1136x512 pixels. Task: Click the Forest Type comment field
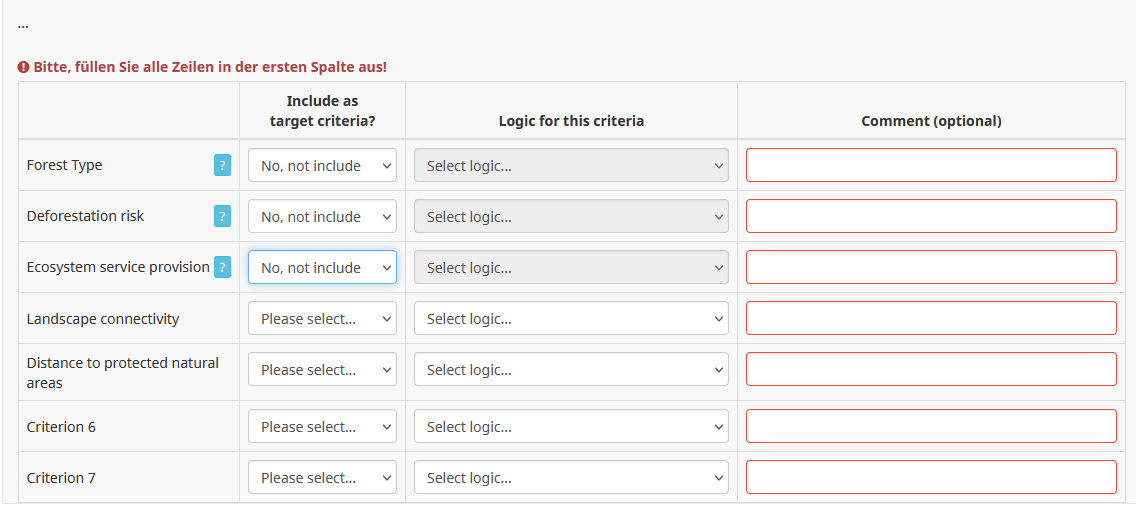coord(931,166)
